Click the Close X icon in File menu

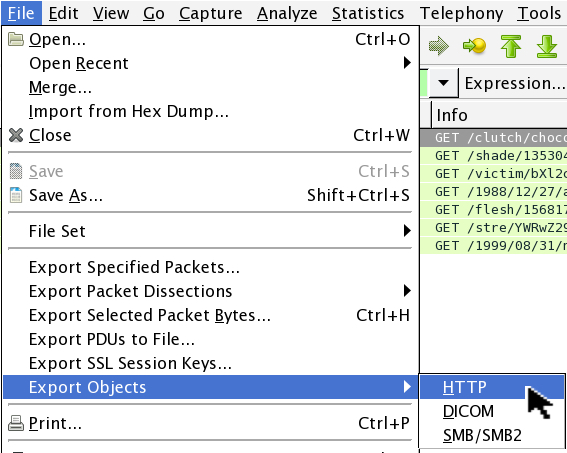click(16, 135)
